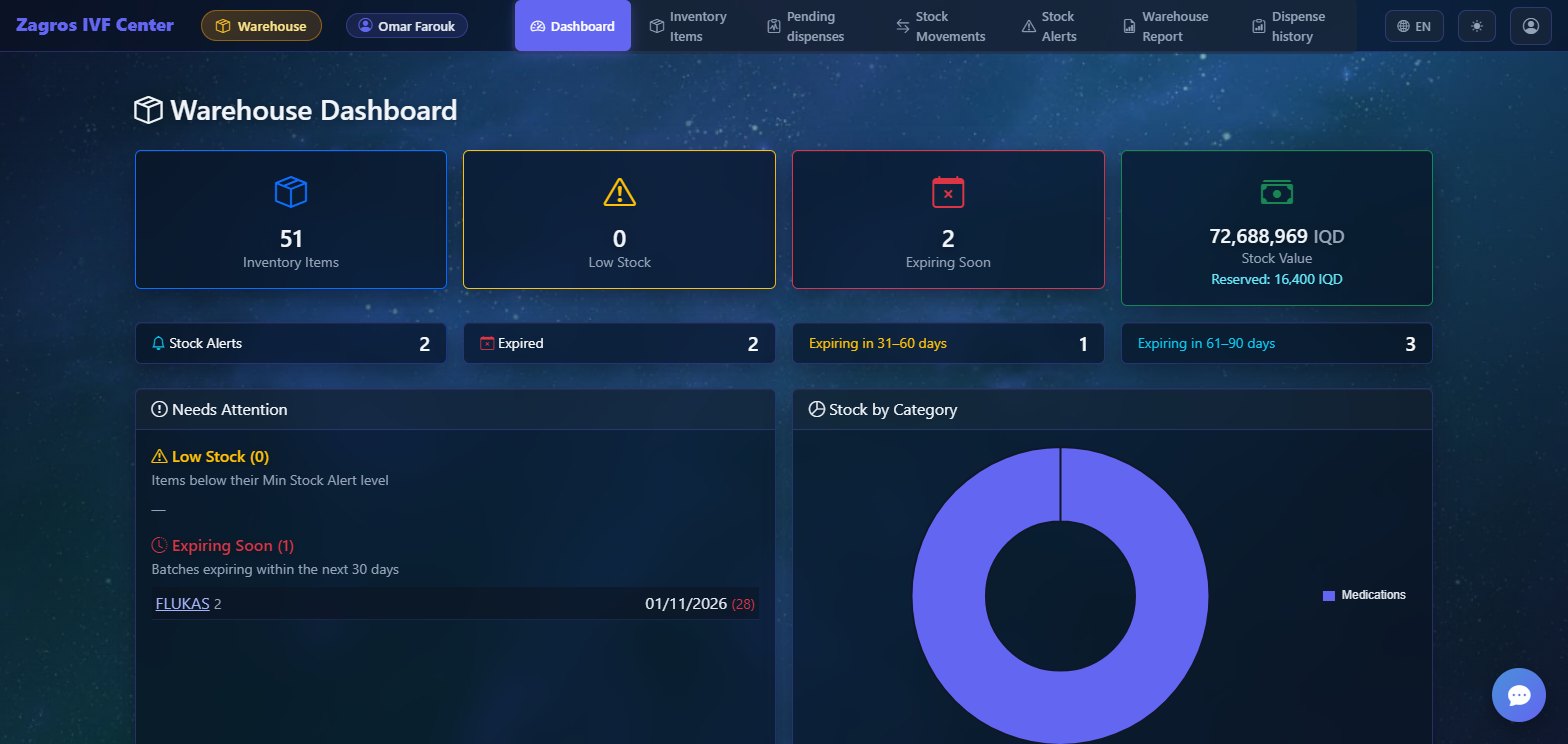Open the chat bubble widget
The image size is (1568, 744).
pyautogui.click(x=1518, y=695)
